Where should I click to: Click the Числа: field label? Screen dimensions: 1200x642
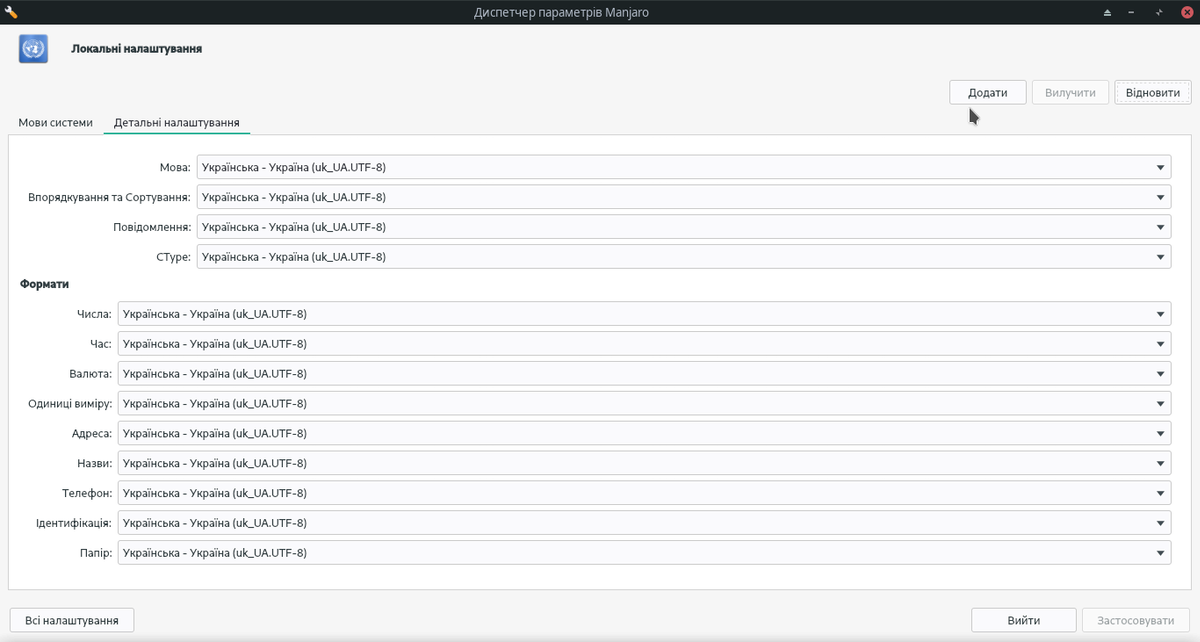click(94, 314)
